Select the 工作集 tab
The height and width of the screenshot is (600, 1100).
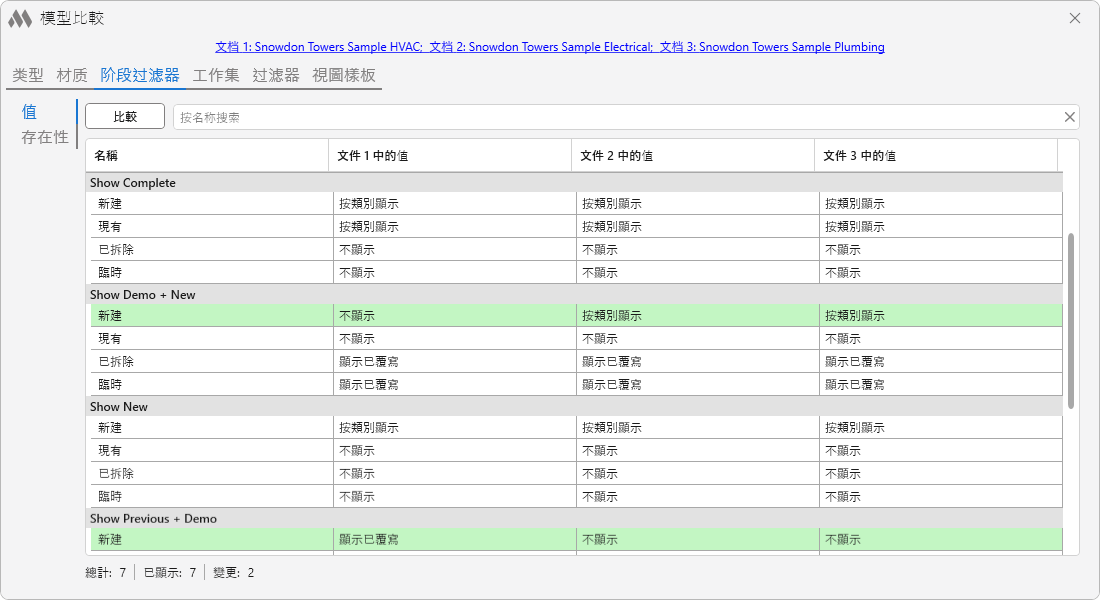pos(216,75)
